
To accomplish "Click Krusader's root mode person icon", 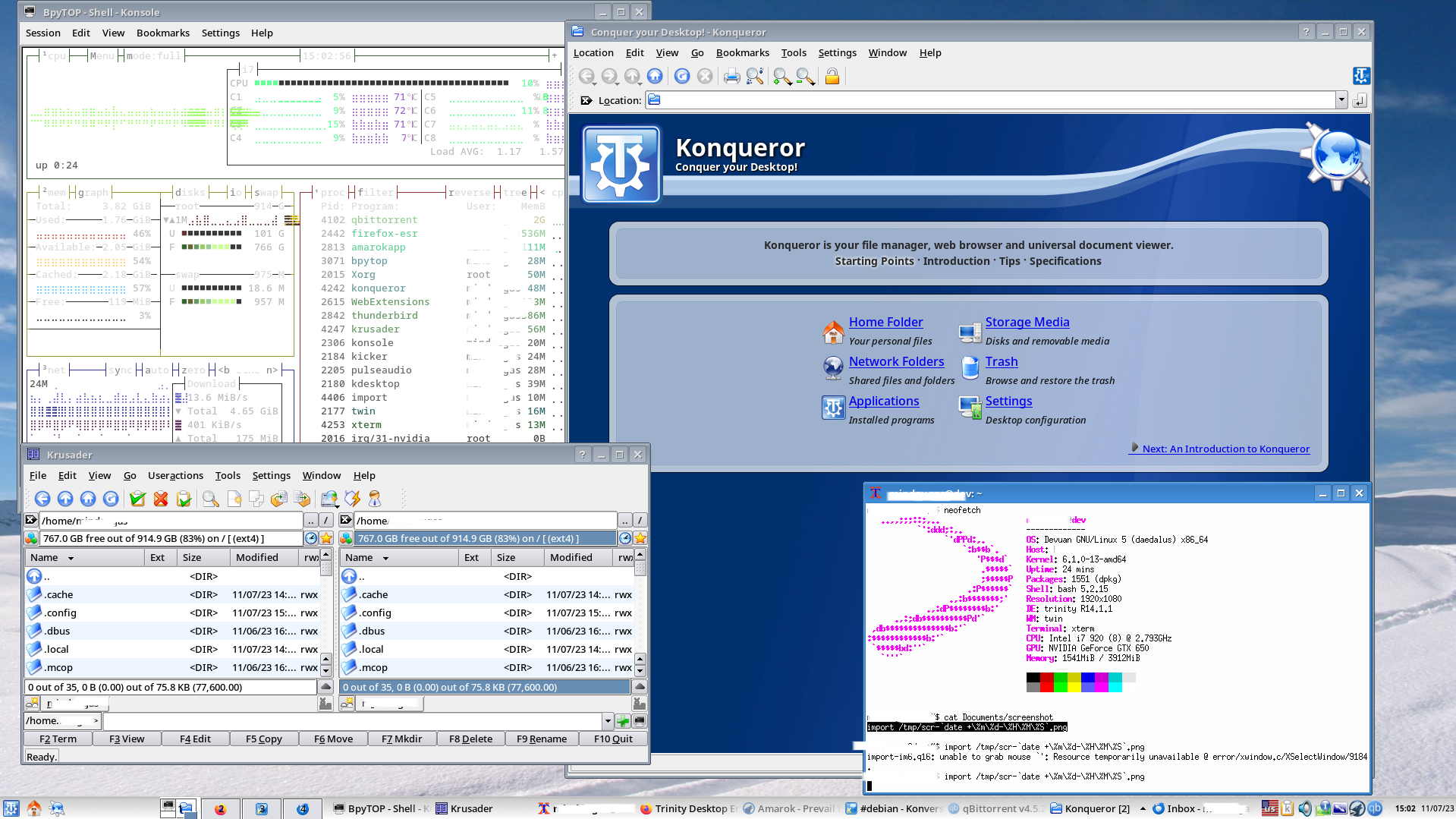I will coord(375,499).
